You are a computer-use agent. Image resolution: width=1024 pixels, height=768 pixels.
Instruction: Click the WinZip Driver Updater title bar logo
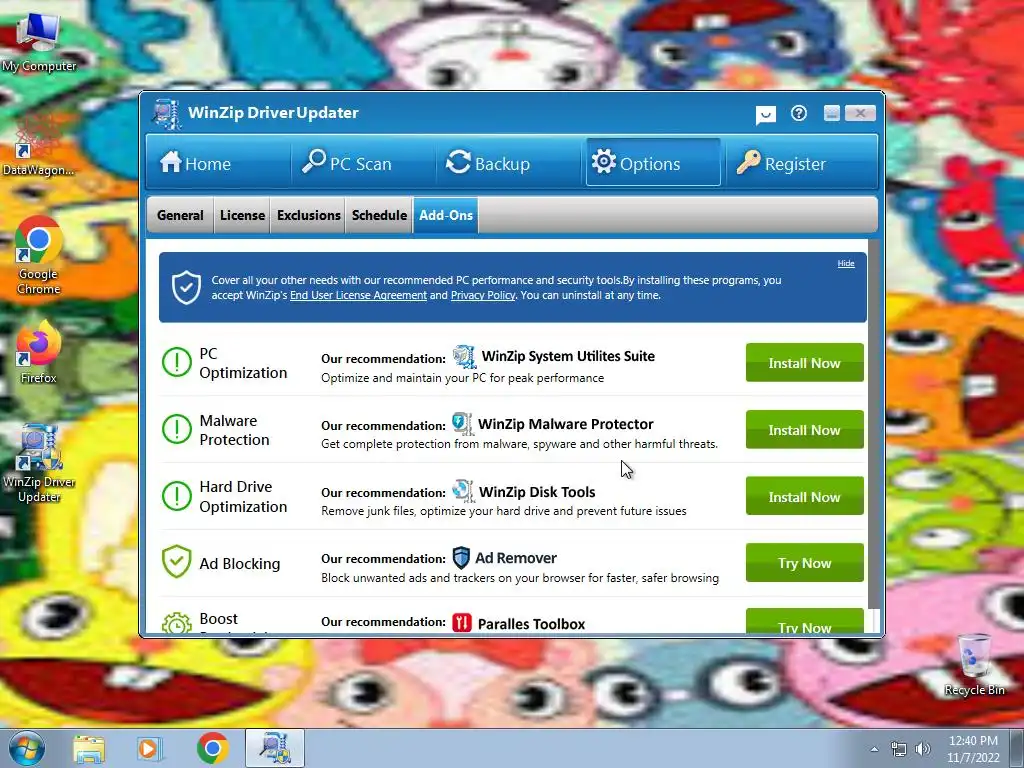click(167, 114)
